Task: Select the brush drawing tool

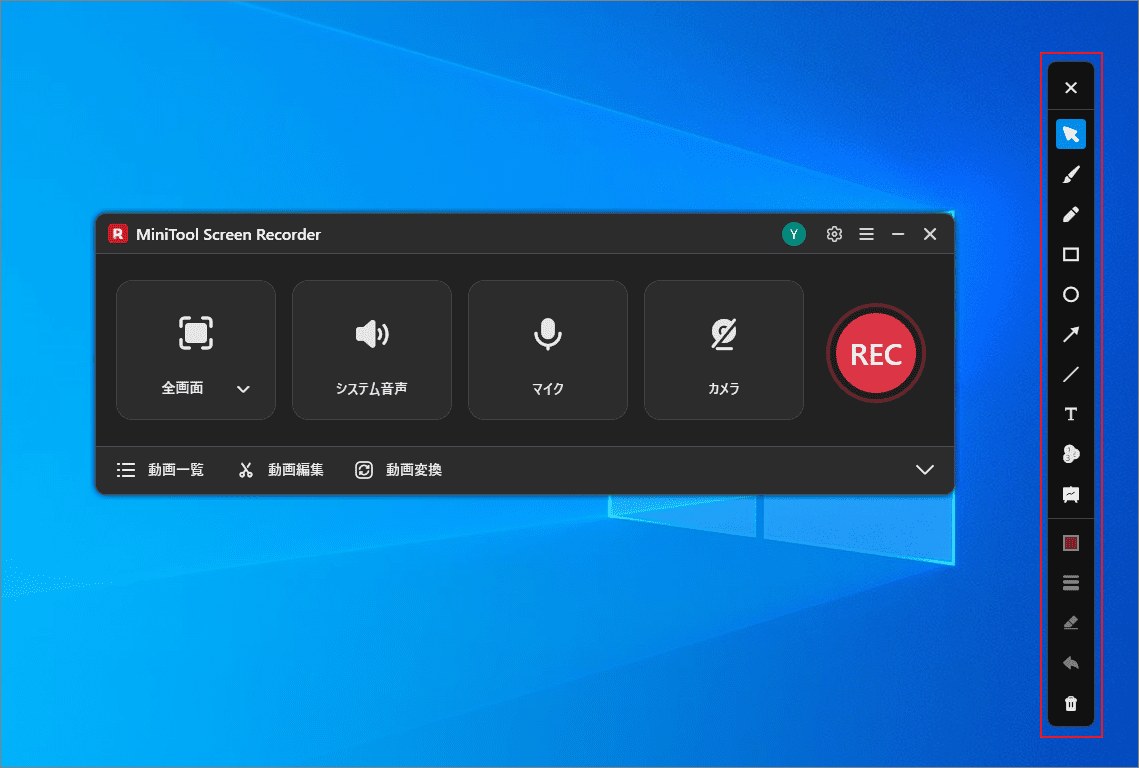Action: tap(1071, 174)
